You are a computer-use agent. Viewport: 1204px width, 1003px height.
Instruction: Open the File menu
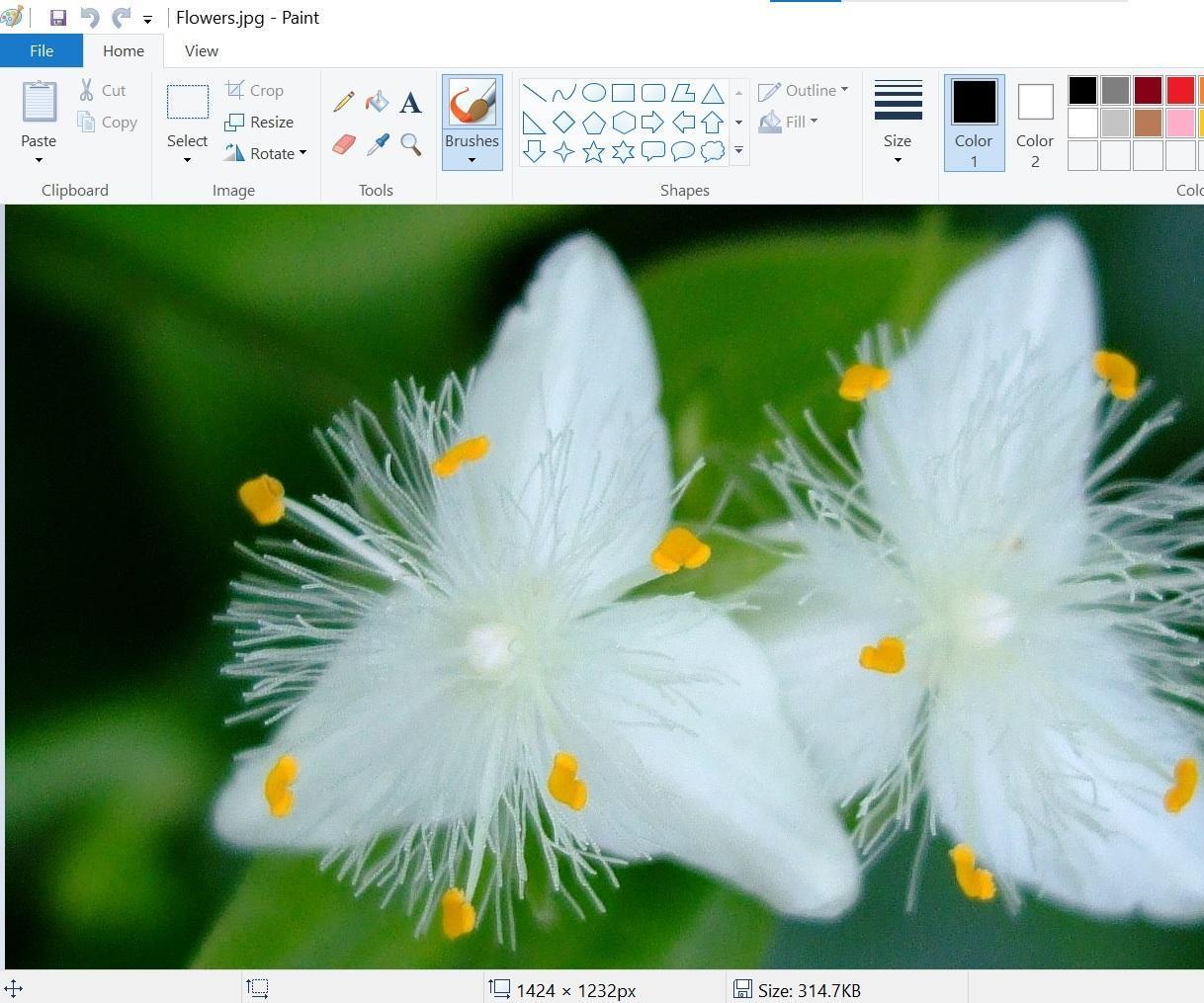coord(42,50)
